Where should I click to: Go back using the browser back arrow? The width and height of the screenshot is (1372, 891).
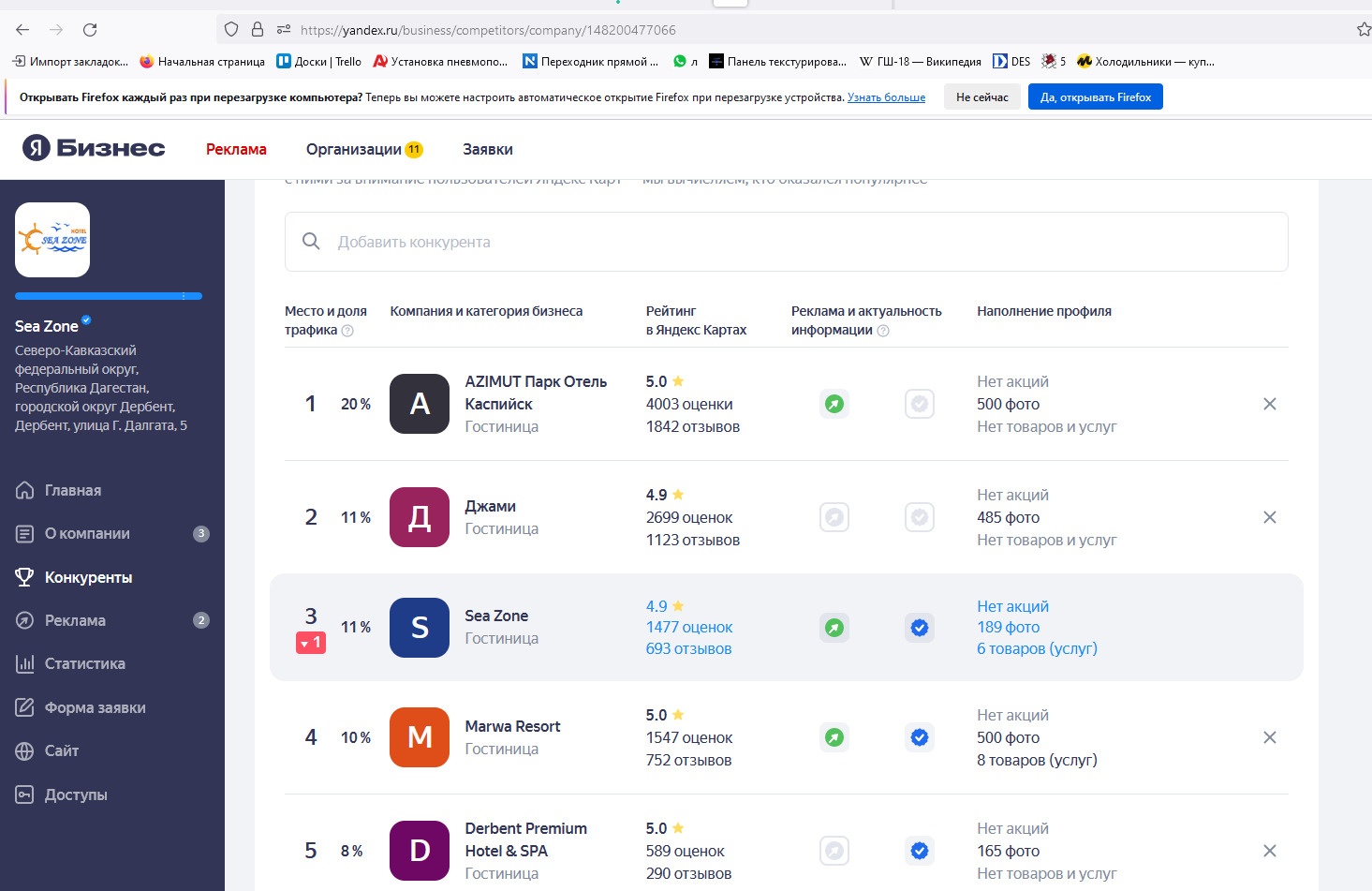click(23, 30)
